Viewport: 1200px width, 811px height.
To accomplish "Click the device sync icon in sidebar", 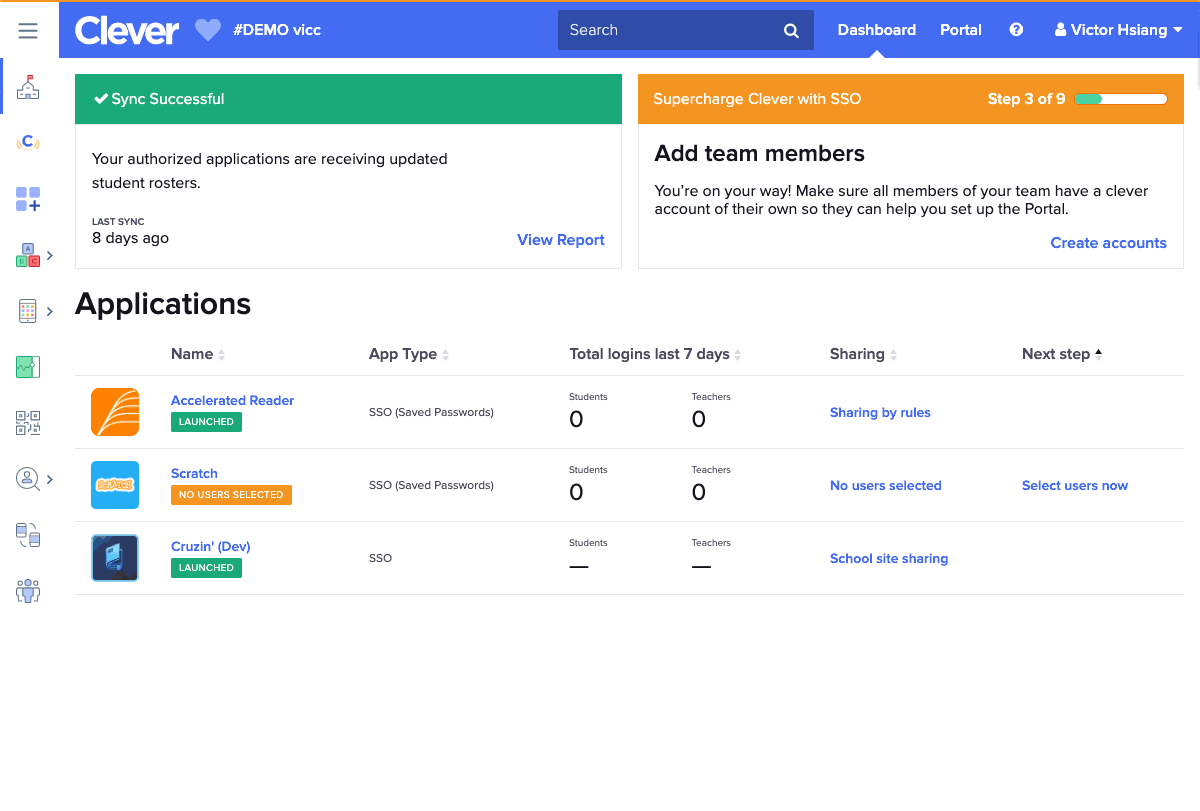I will (28, 535).
